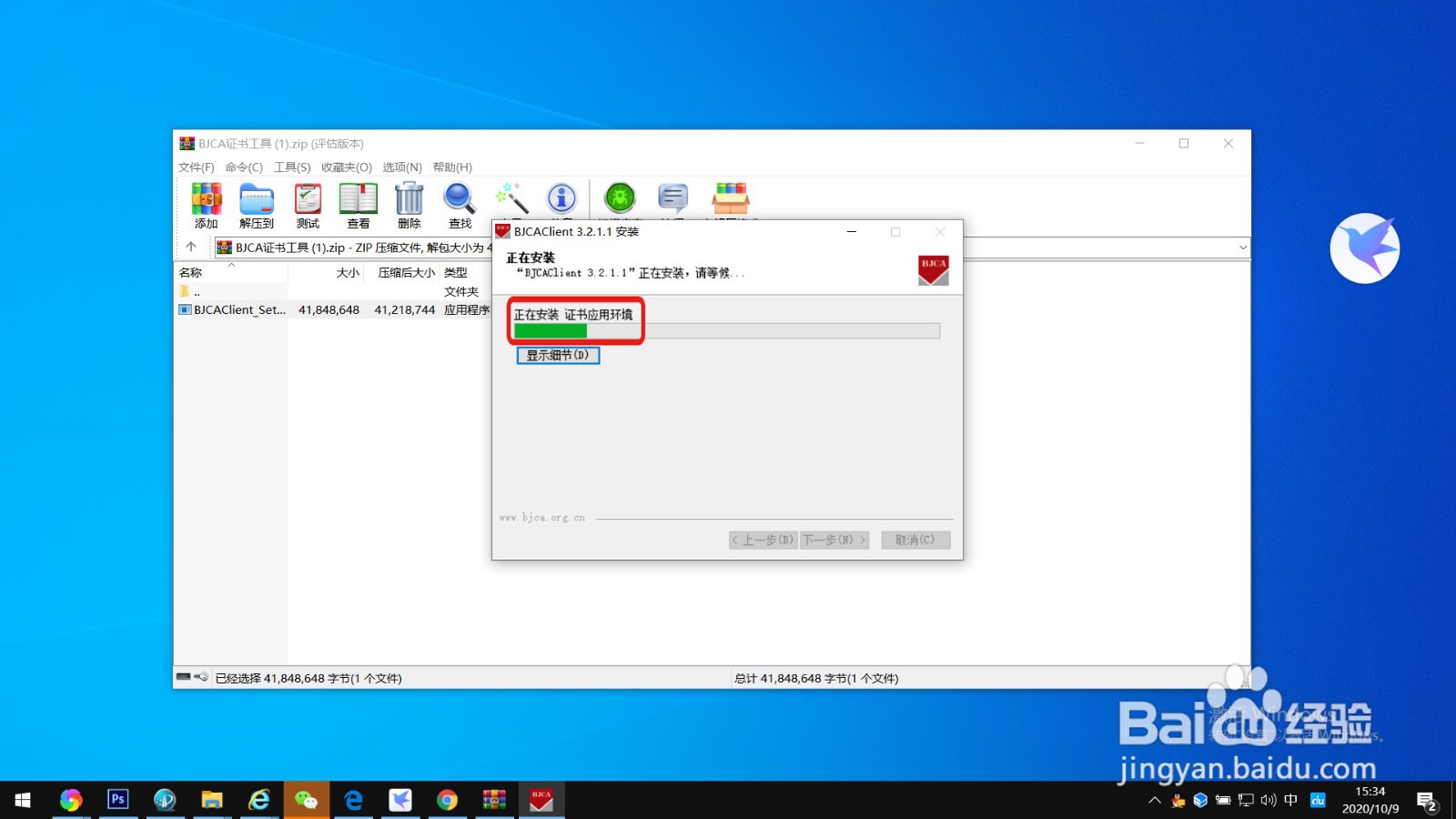Screen dimensions: 1456x819
Task: Click the comment speech bubble toolbar icon
Action: (x=672, y=197)
